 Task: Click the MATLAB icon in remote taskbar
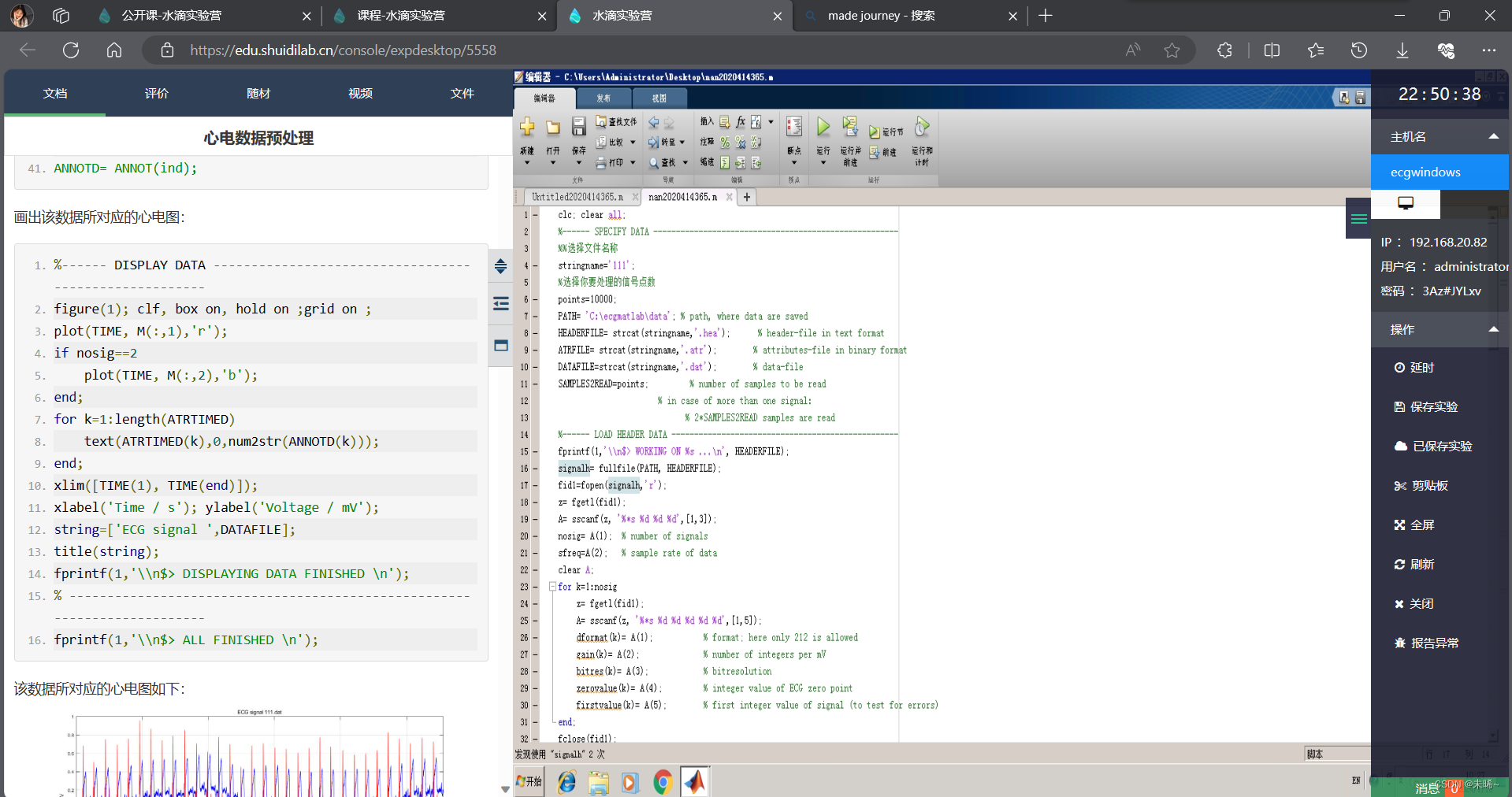point(695,781)
